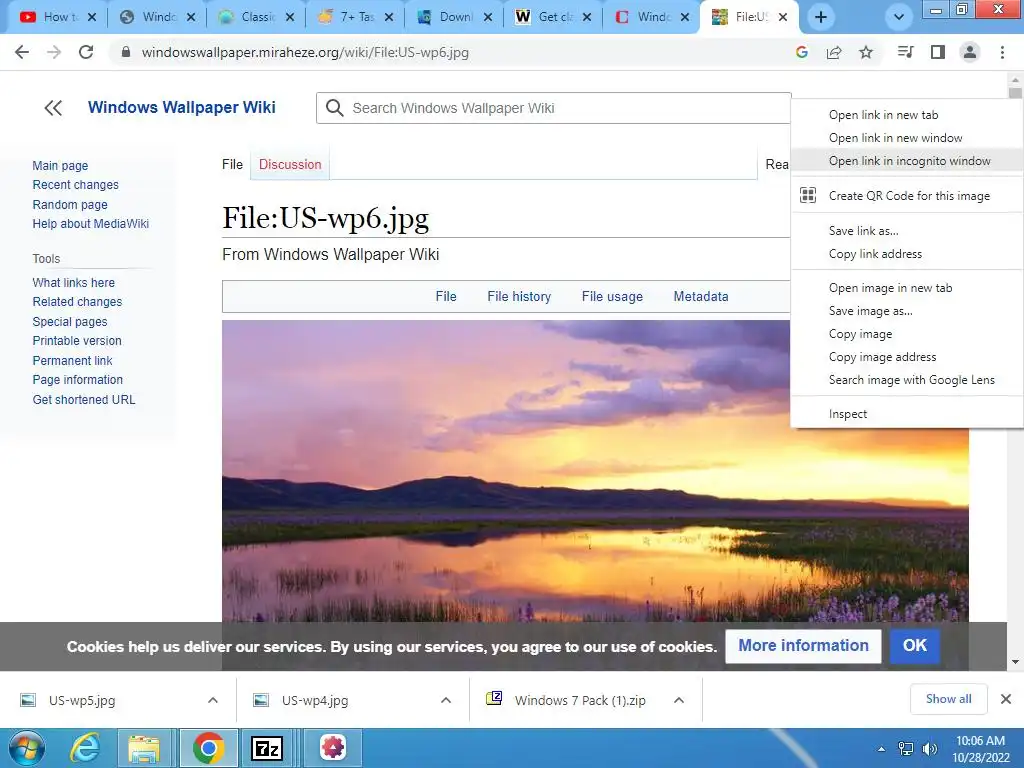The height and width of the screenshot is (768, 1024).
Task: Choose Open image in new tab
Action: [907, 288]
